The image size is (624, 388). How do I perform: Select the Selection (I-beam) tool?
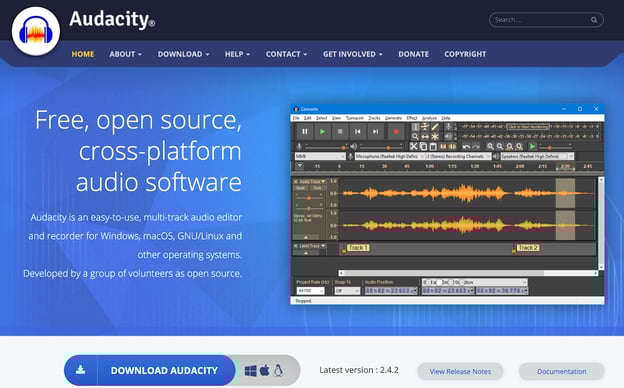tap(415, 127)
